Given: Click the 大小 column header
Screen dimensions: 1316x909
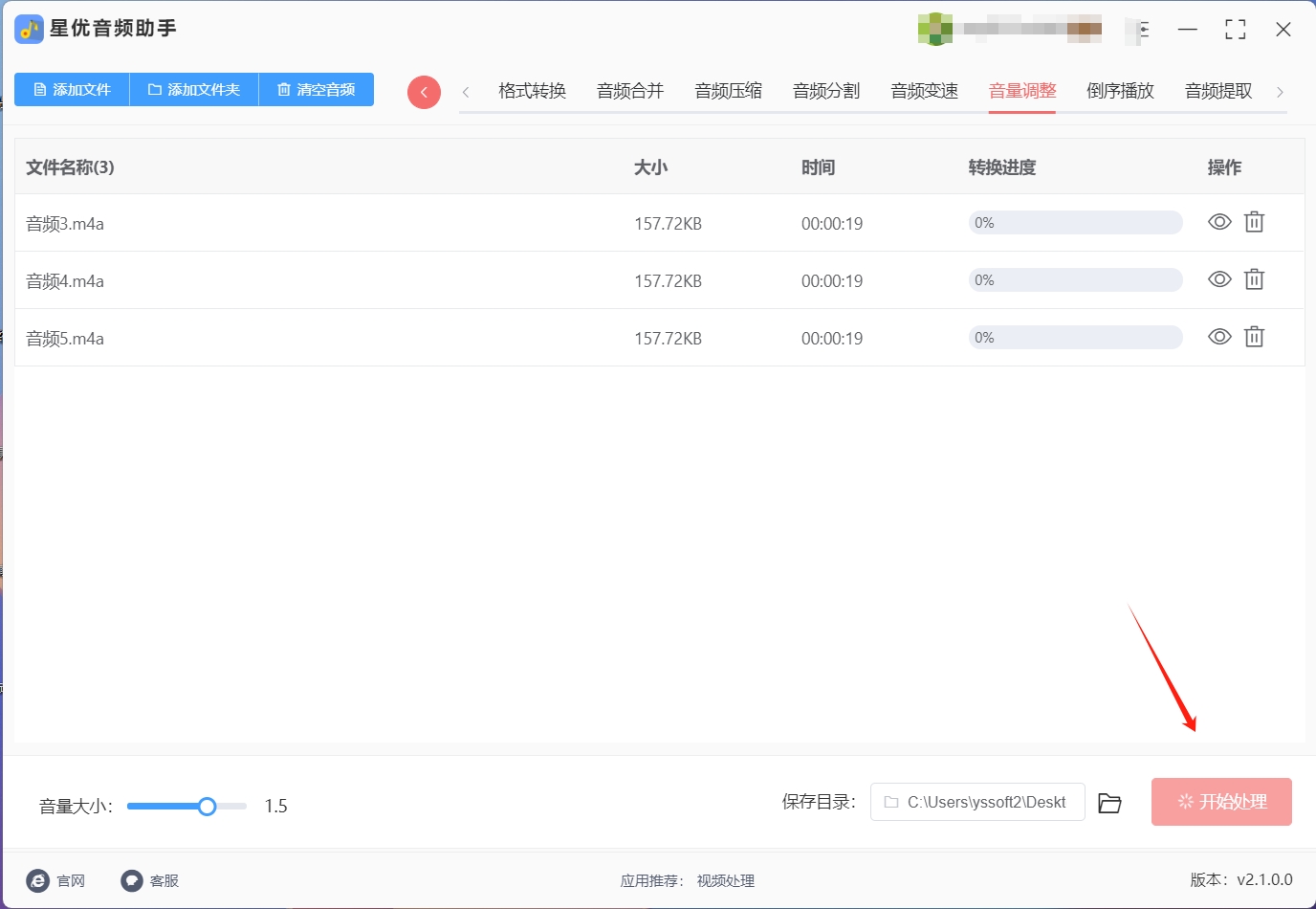Looking at the screenshot, I should pos(650,167).
